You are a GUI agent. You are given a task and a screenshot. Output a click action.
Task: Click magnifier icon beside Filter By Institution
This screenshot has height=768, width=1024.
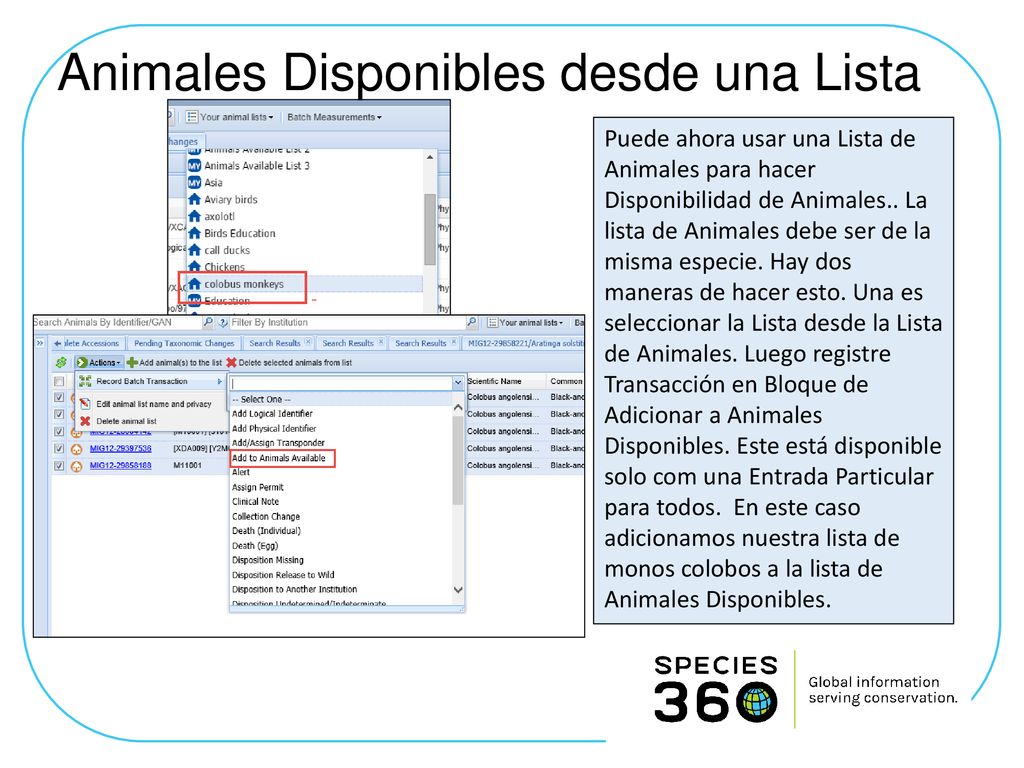[472, 322]
